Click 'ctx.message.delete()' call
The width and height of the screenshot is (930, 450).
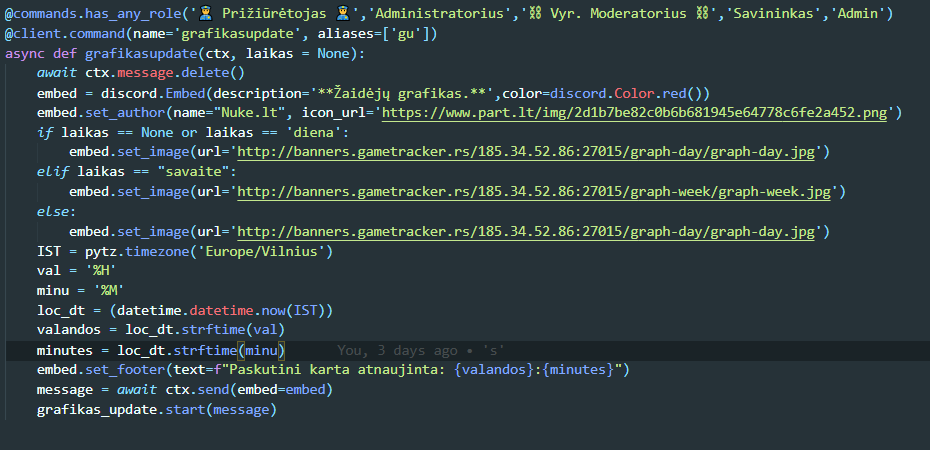[x=165, y=73]
